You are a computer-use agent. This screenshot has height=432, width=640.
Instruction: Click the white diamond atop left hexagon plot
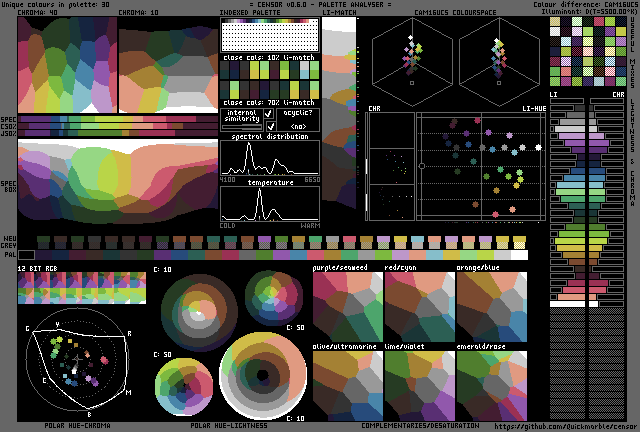pyautogui.click(x=411, y=38)
